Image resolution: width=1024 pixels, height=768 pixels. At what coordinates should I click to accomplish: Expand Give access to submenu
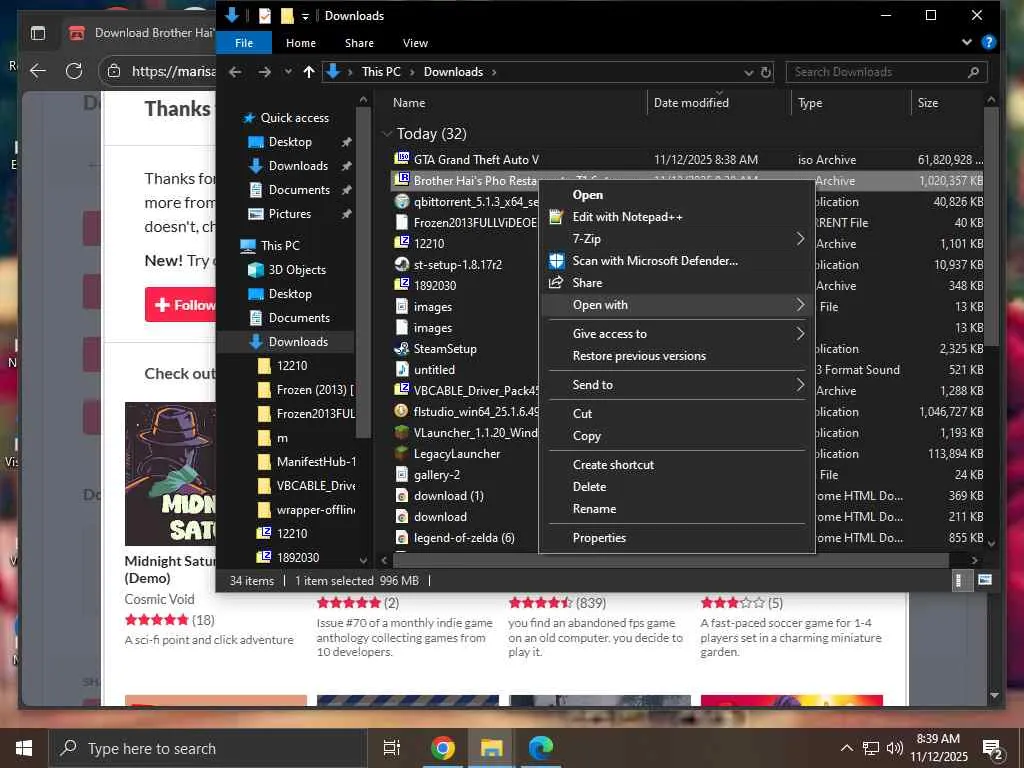click(x=677, y=334)
